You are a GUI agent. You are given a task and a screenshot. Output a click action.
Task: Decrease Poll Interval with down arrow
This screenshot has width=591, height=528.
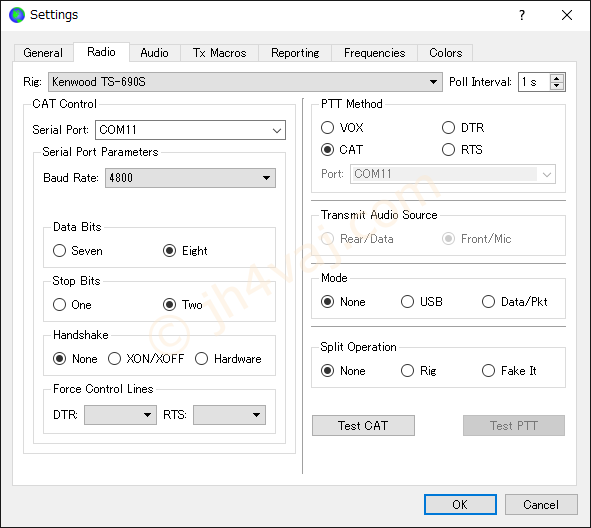(x=557, y=86)
